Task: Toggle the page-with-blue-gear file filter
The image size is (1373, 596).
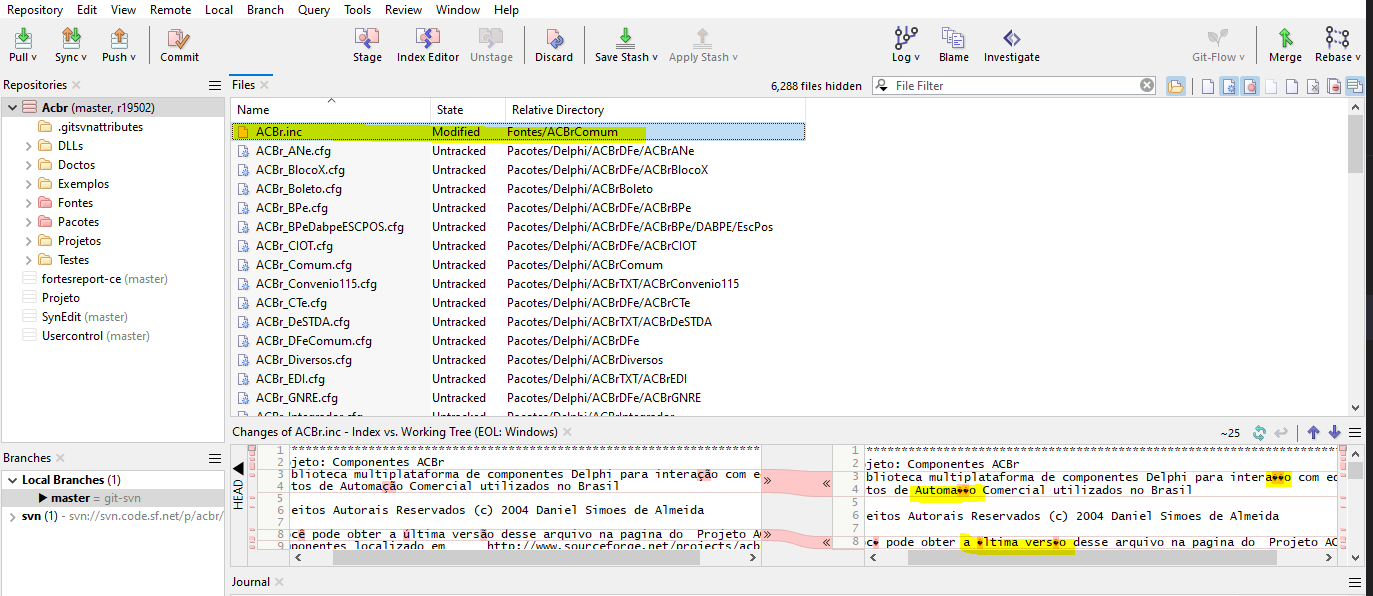Action: (1229, 86)
